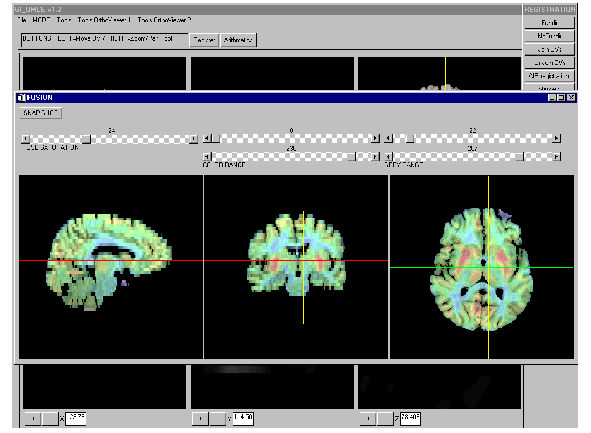The image size is (591, 433).
Task: Click the Fusion window title bar icon
Action: coord(22,98)
